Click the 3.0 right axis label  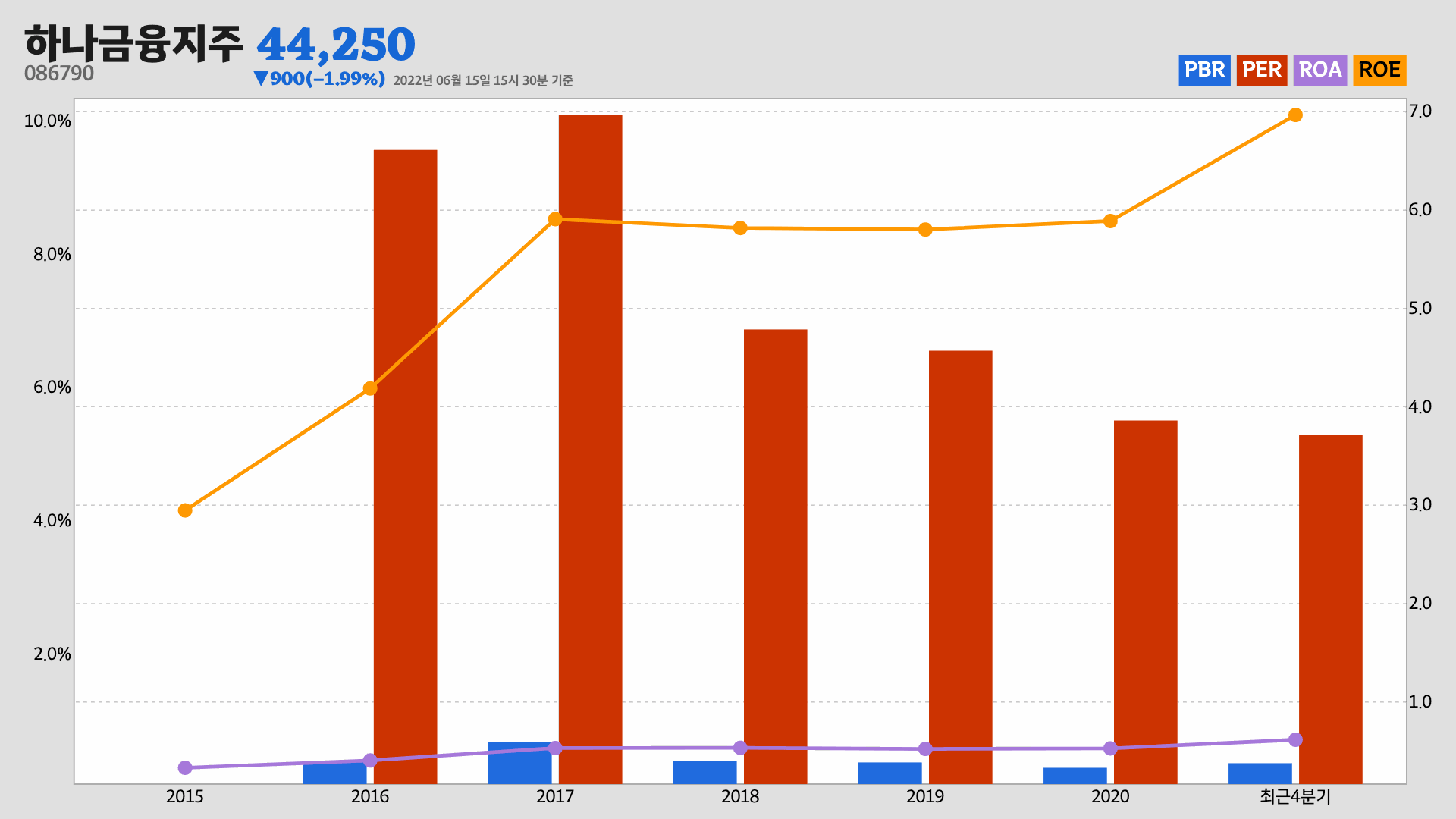(x=1420, y=505)
